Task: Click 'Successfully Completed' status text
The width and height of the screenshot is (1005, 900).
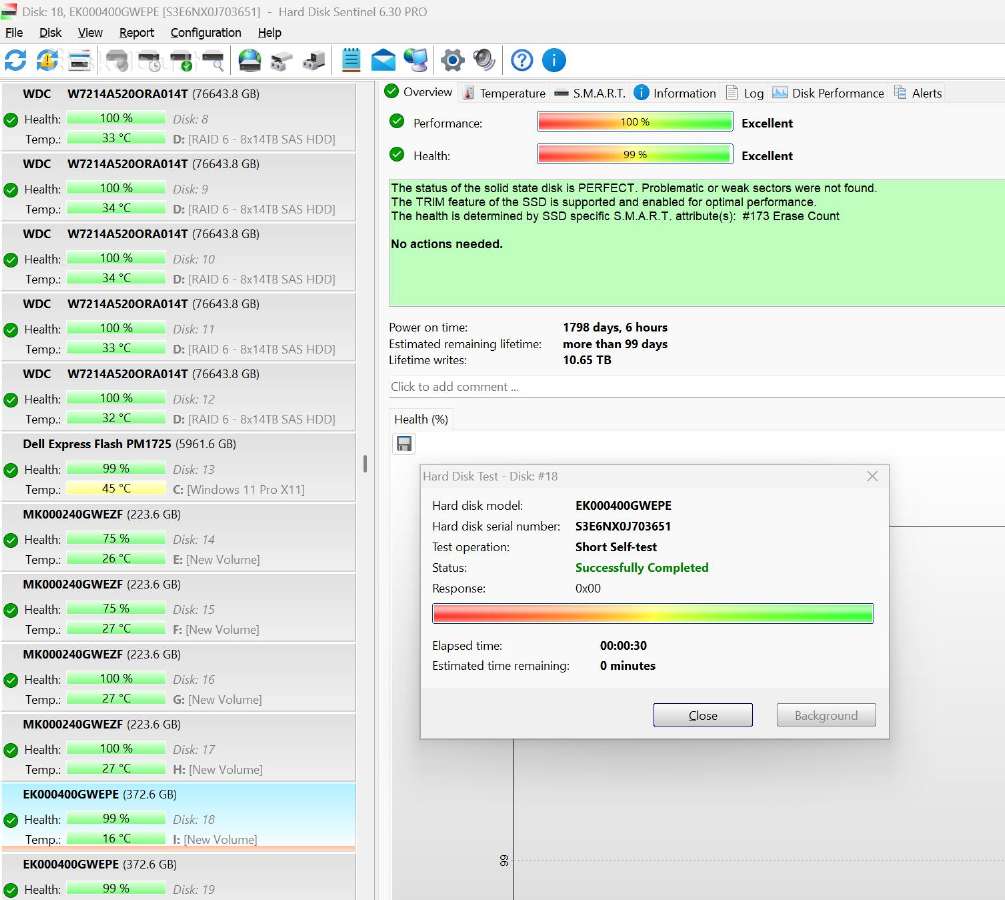Action: click(642, 568)
